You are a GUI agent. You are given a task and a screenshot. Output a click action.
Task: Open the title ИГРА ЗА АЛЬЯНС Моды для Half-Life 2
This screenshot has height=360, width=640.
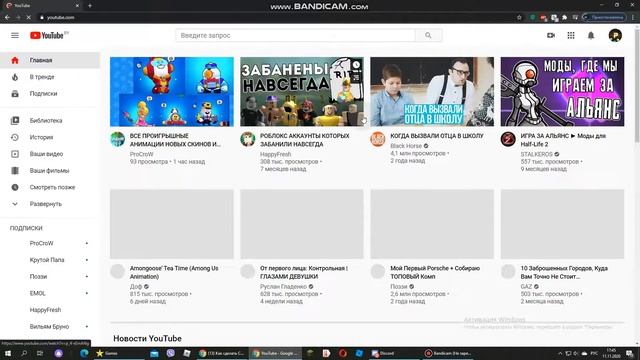[563, 140]
